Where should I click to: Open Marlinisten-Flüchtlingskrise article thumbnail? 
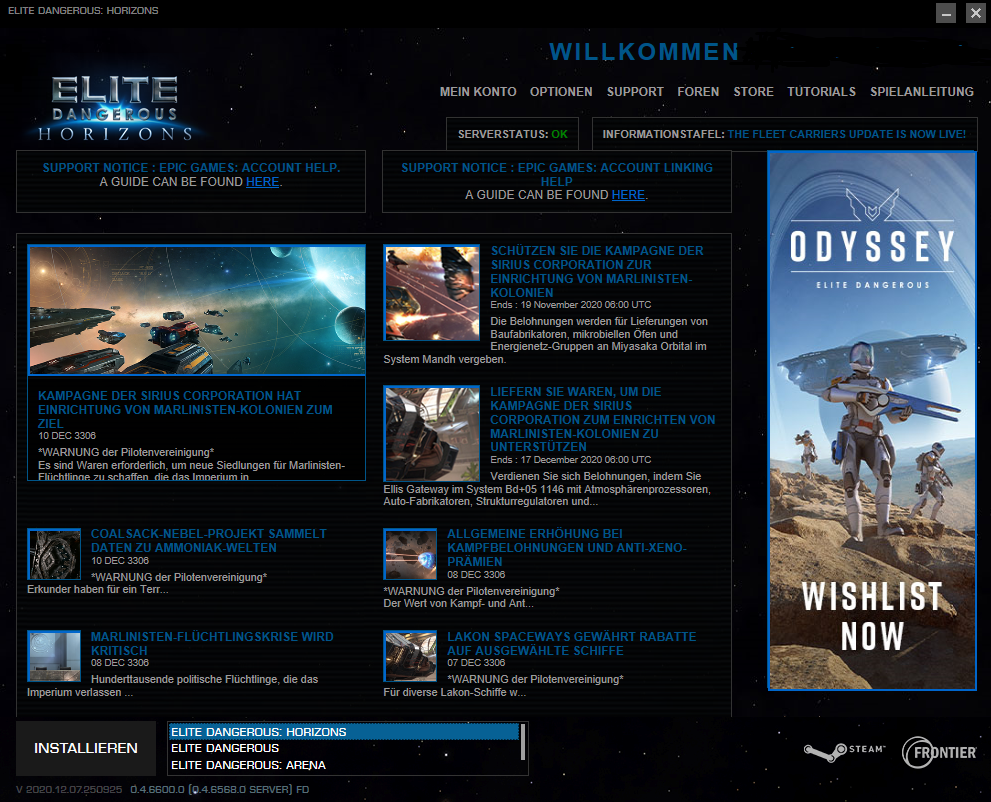tap(54, 656)
